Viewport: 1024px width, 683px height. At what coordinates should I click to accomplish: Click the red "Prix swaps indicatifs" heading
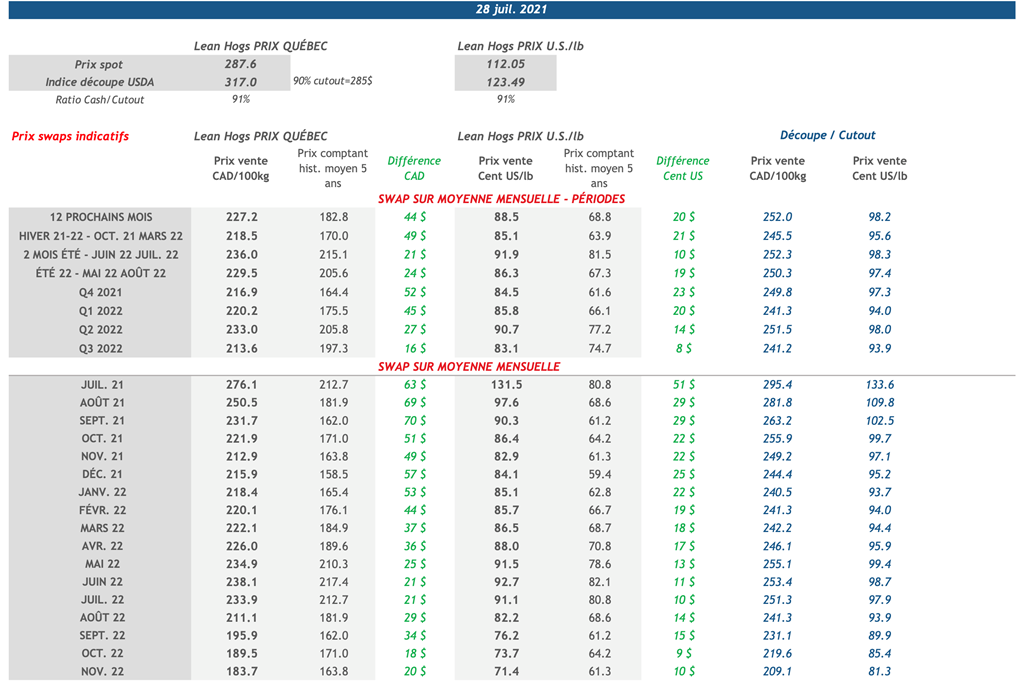pyautogui.click(x=70, y=136)
